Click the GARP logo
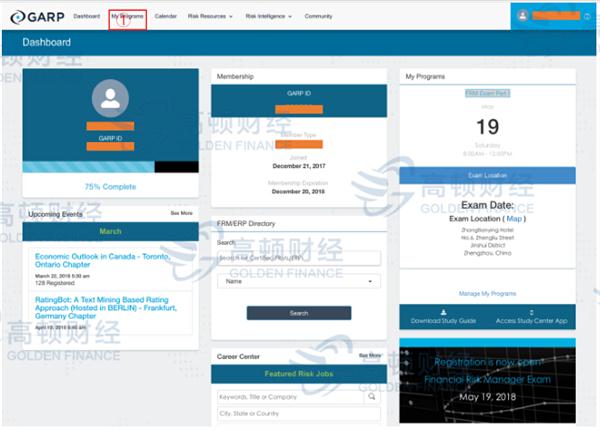This screenshot has width=600, height=430. (37, 17)
